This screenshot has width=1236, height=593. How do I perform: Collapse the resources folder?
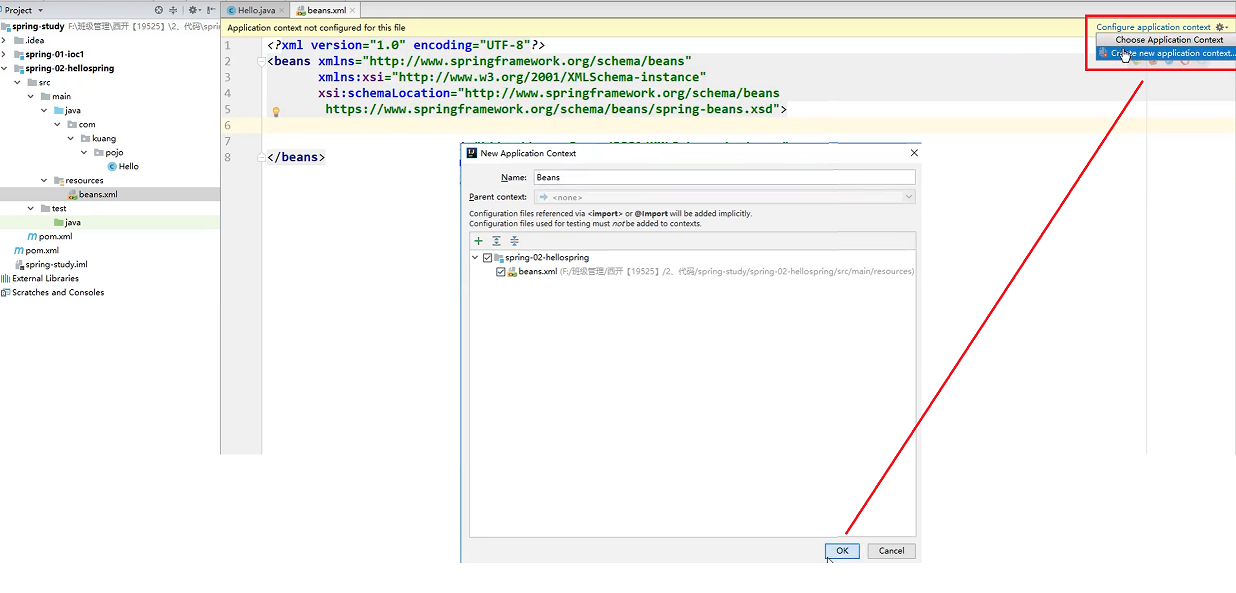pos(44,180)
